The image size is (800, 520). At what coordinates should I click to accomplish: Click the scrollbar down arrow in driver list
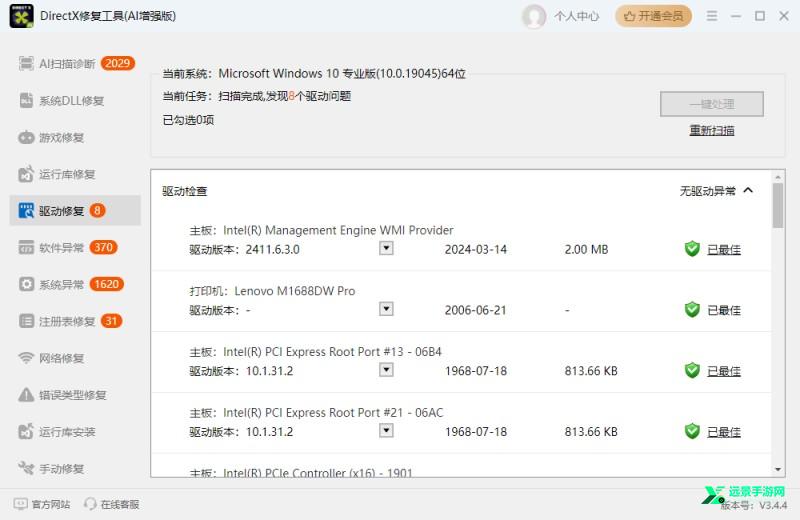coord(778,469)
